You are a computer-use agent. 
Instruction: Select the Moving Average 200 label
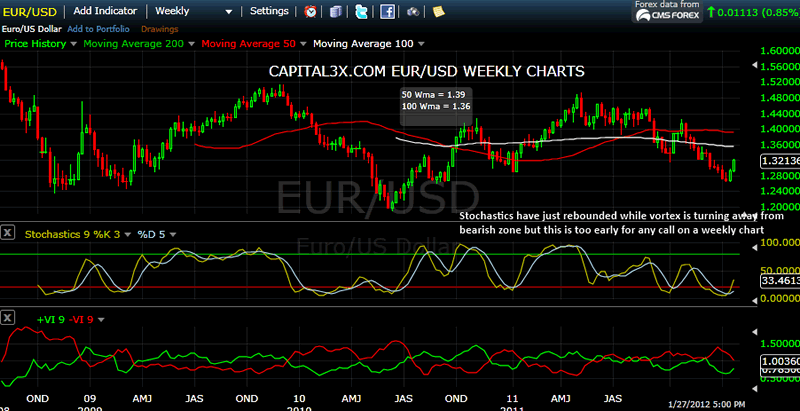pyautogui.click(x=134, y=44)
